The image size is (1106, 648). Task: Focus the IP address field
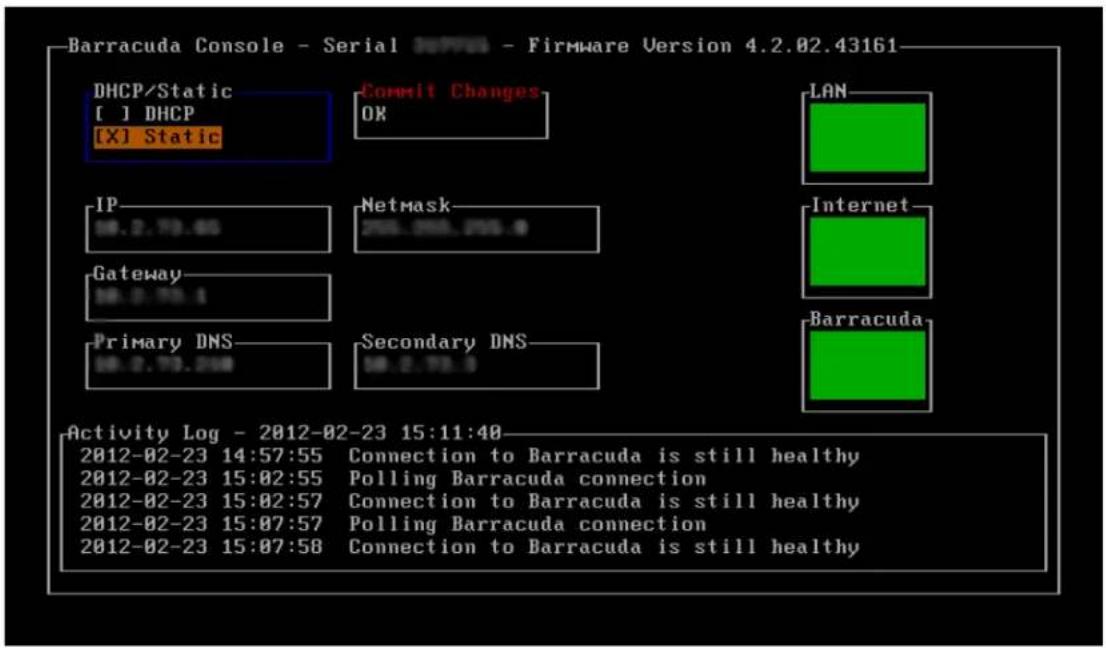208,228
